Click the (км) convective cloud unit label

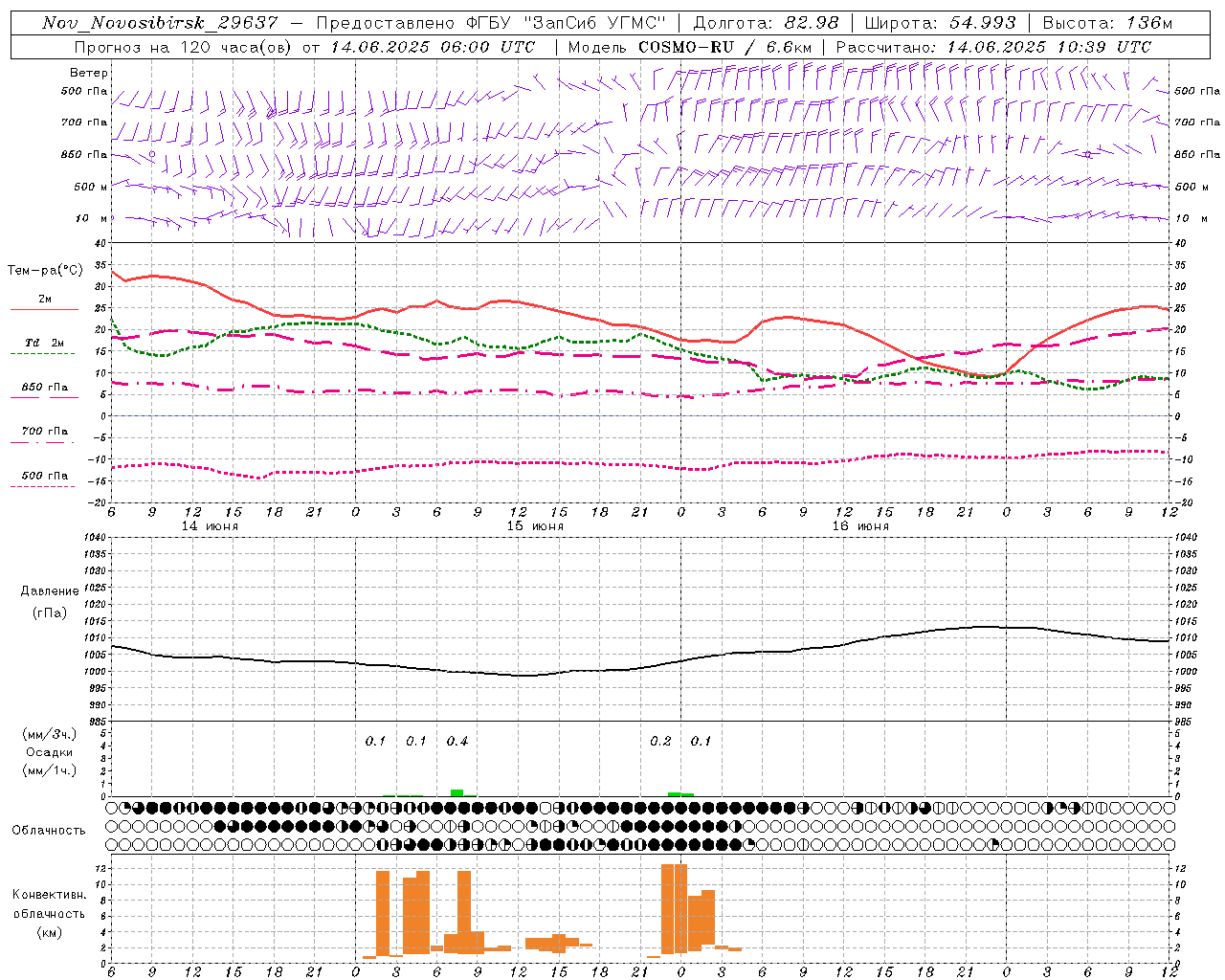49,932
